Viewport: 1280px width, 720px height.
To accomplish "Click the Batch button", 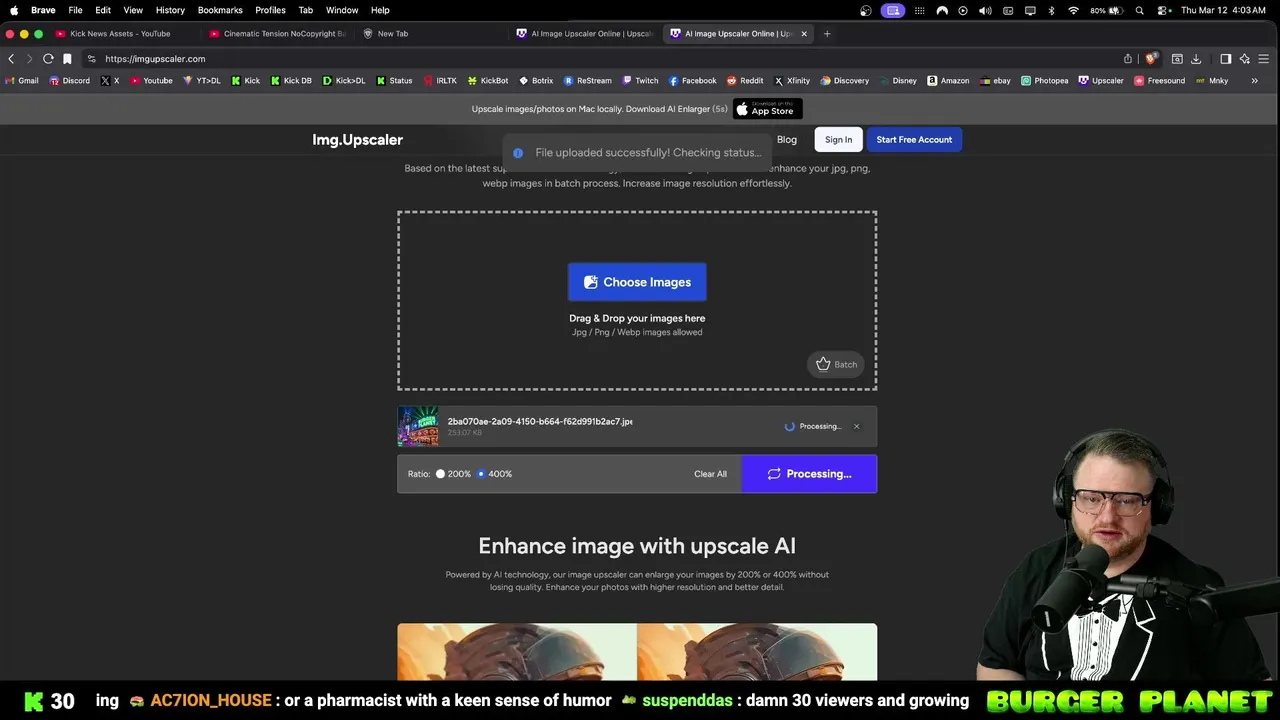I will 836,364.
